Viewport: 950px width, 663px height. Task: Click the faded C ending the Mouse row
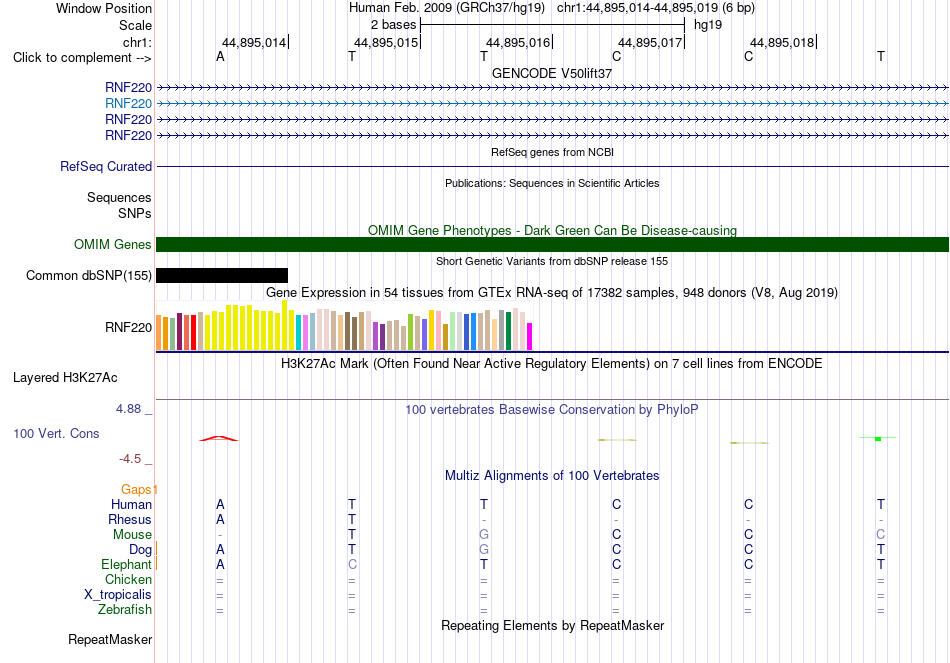pos(880,535)
